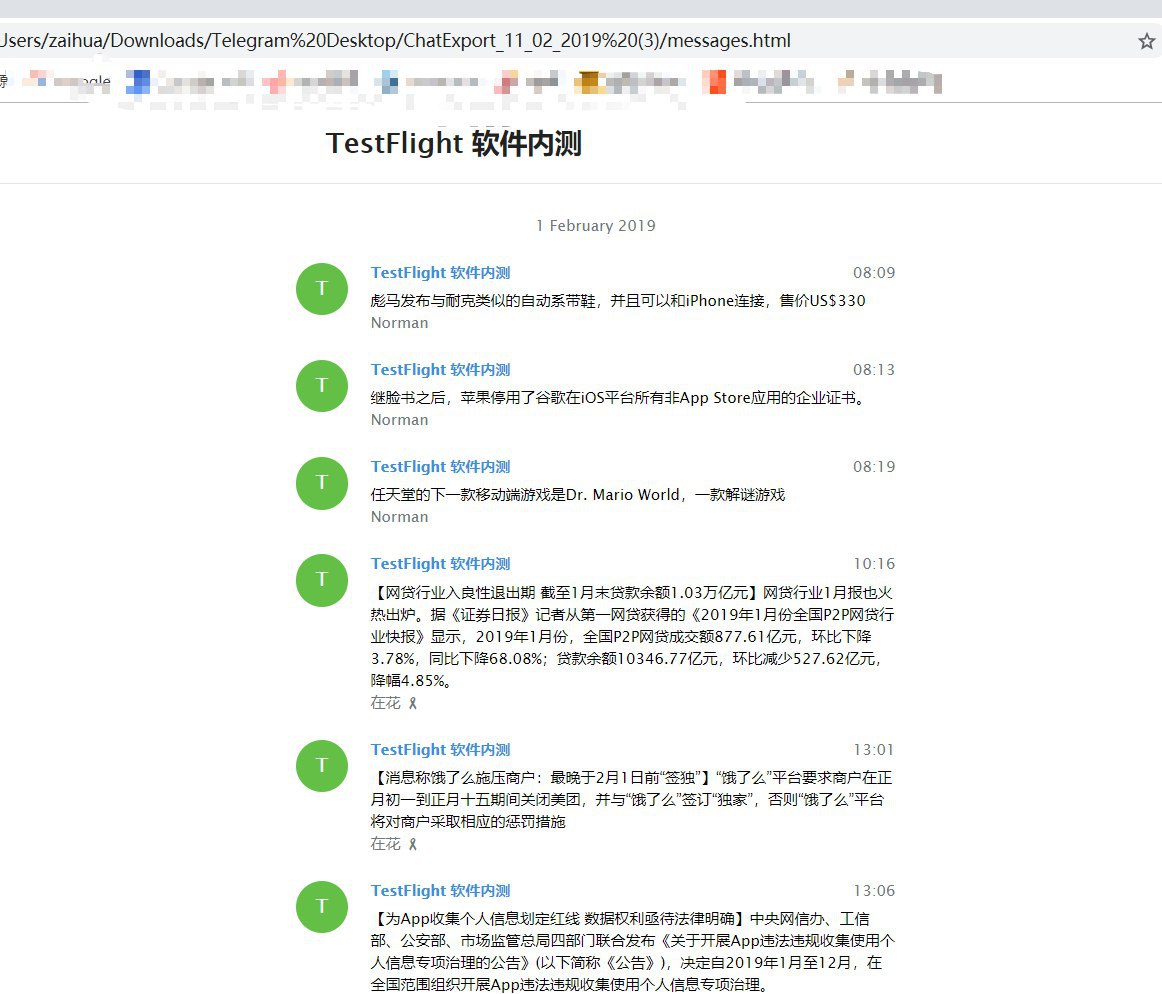The width and height of the screenshot is (1162, 994).
Task: Open the avatar of the 08:19 message
Action: [322, 483]
